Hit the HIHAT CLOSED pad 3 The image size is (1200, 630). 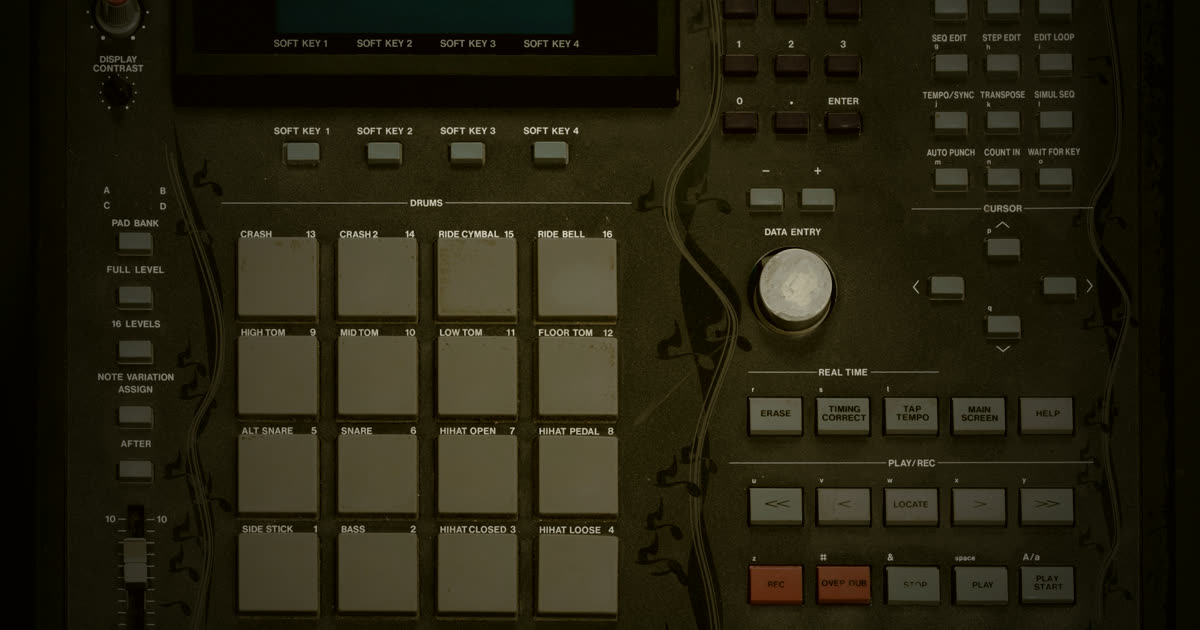coord(478,574)
